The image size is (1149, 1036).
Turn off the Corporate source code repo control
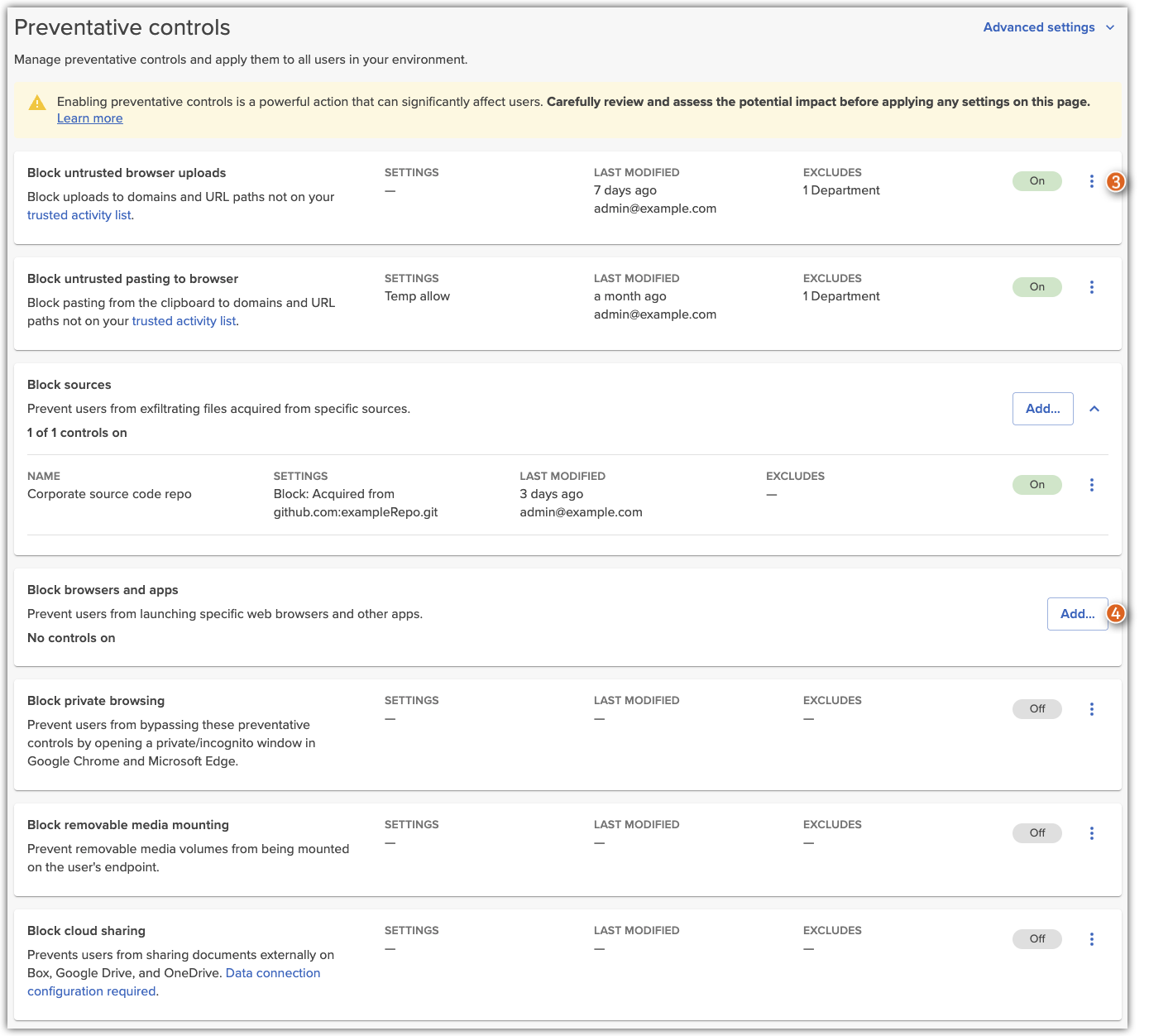[x=1036, y=484]
